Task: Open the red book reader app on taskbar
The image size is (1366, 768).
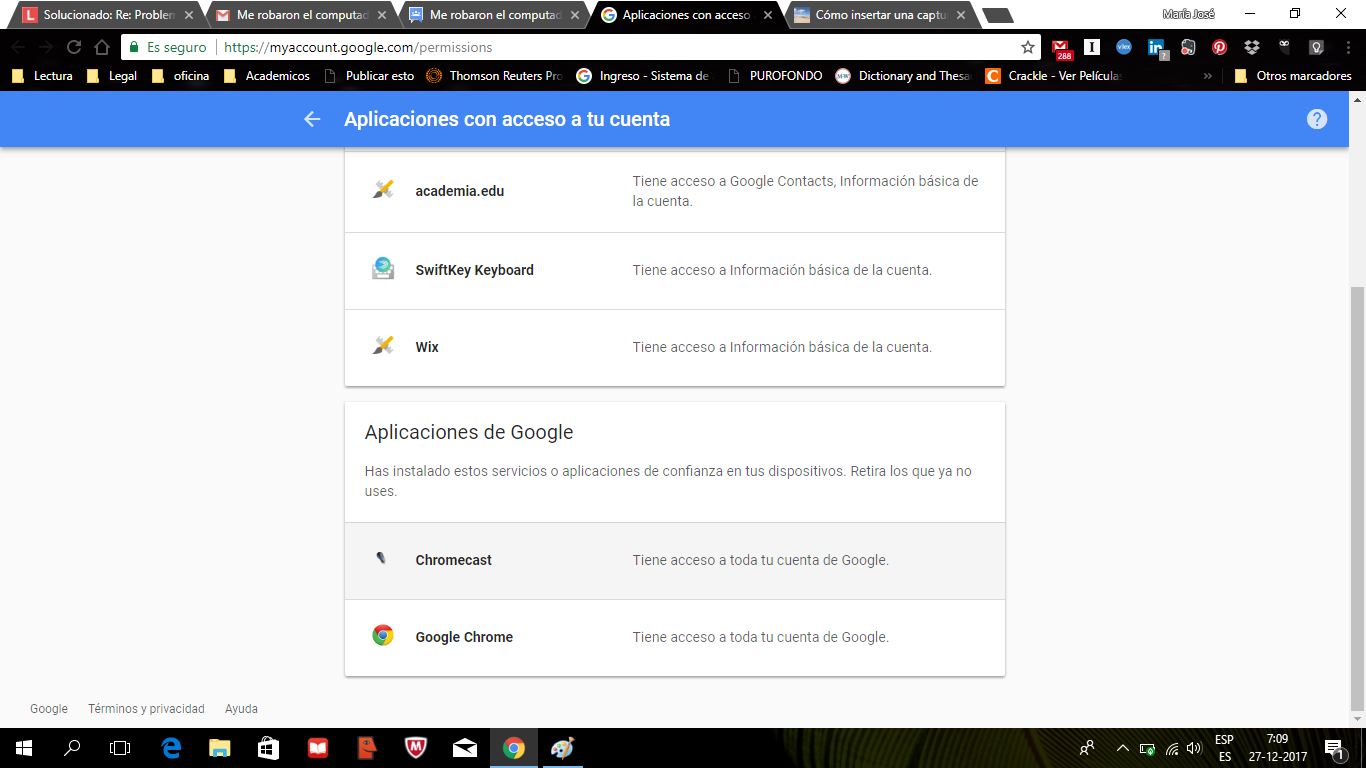Action: (318, 748)
